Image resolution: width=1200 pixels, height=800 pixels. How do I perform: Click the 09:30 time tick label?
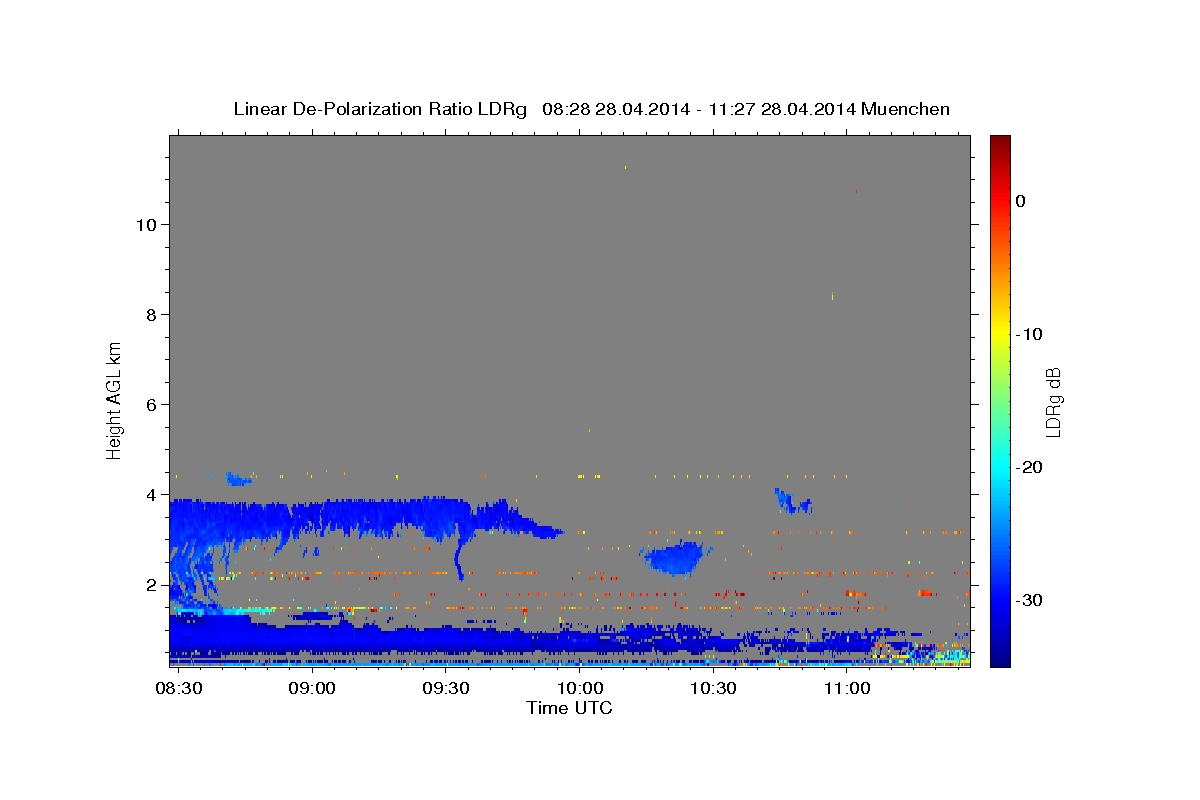tap(446, 689)
